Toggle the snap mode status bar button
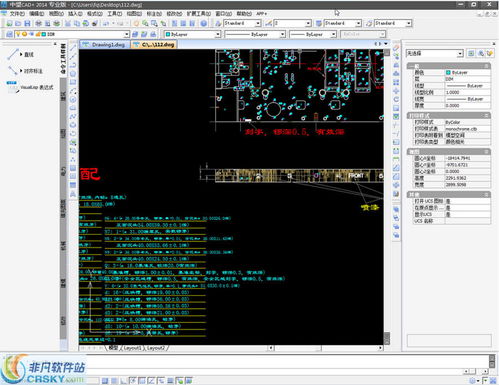The width and height of the screenshot is (499, 385). [105, 380]
